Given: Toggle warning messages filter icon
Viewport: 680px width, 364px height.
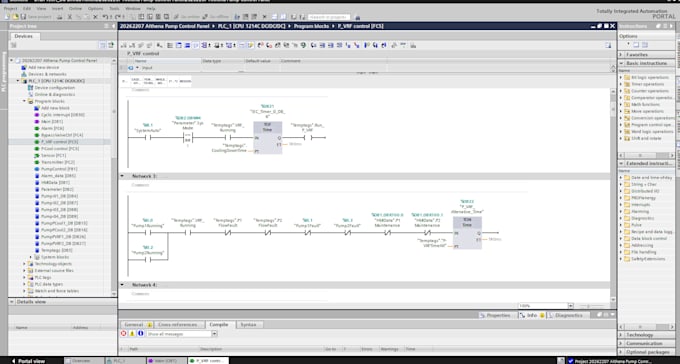Looking at the screenshot, I should tap(132, 334).
